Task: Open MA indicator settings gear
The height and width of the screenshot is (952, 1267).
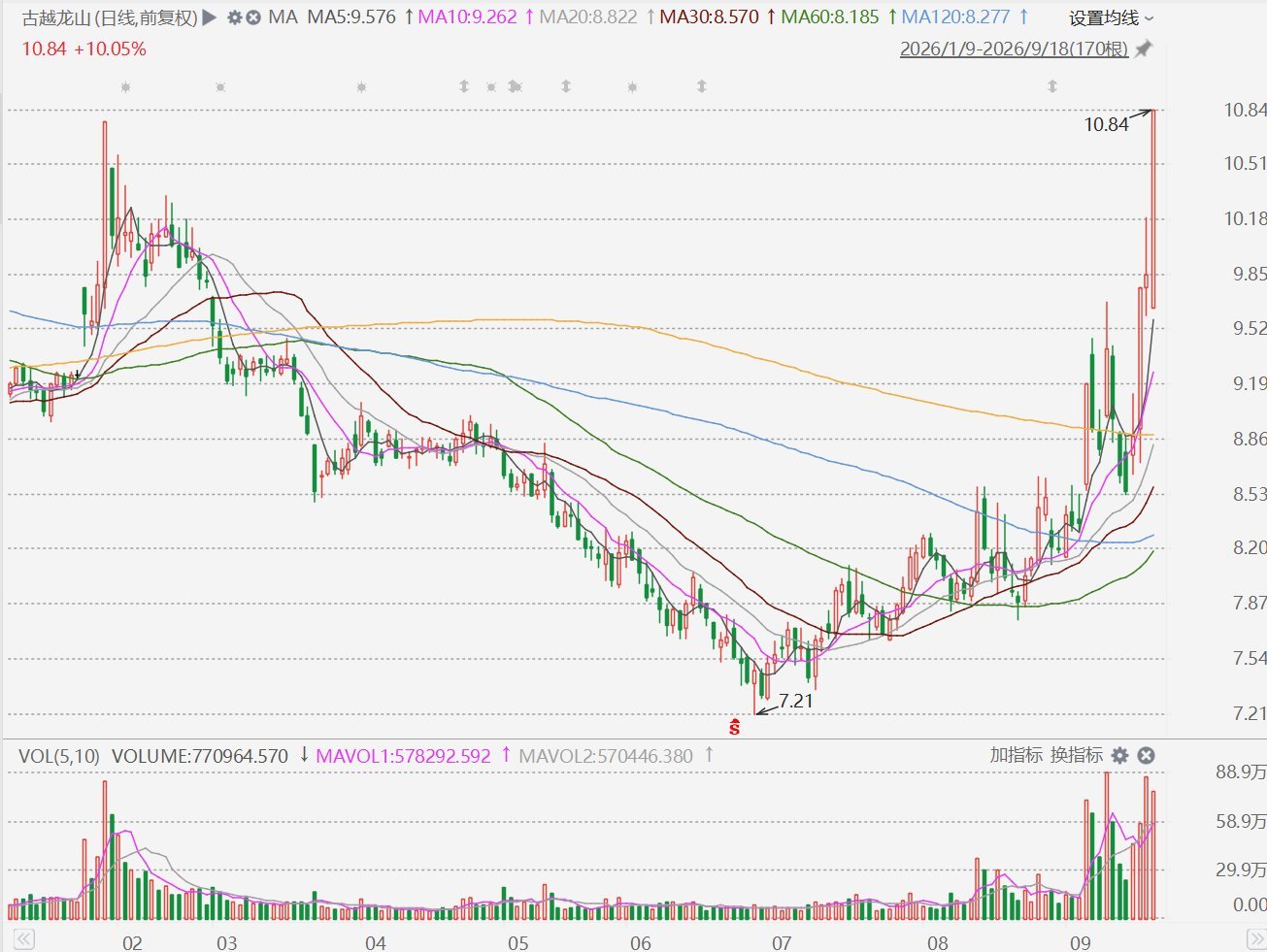Action: click(235, 17)
